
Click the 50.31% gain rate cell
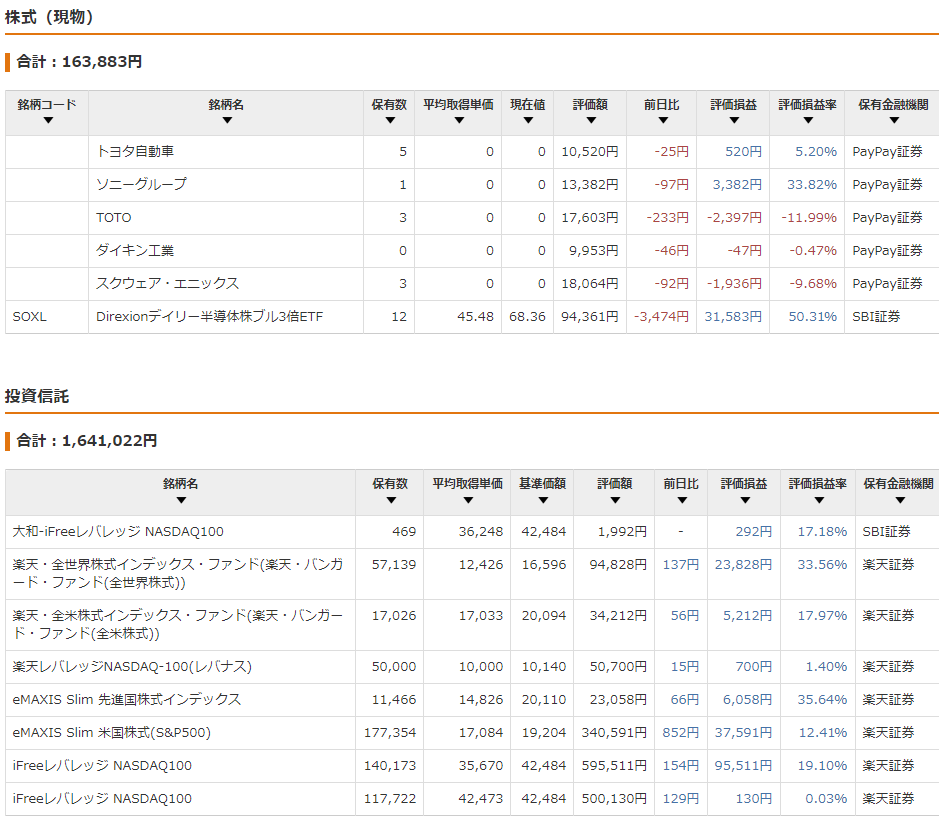pos(813,316)
